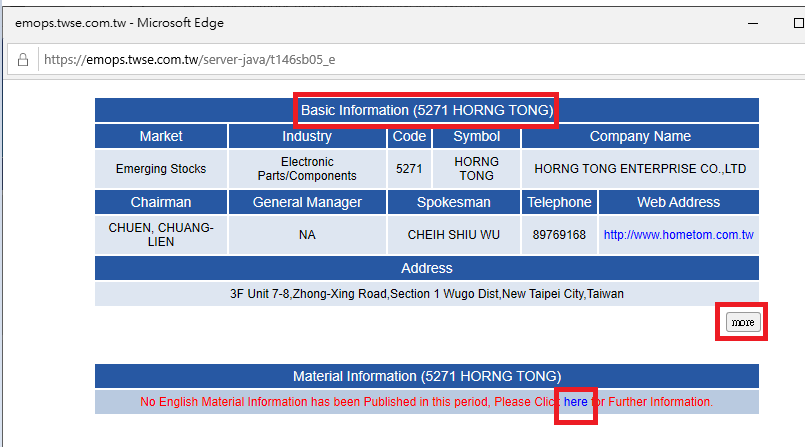Select the Basic Information (5271 HORNG TONG) header
Screen dimensions: 805x447
pyautogui.click(x=427, y=110)
